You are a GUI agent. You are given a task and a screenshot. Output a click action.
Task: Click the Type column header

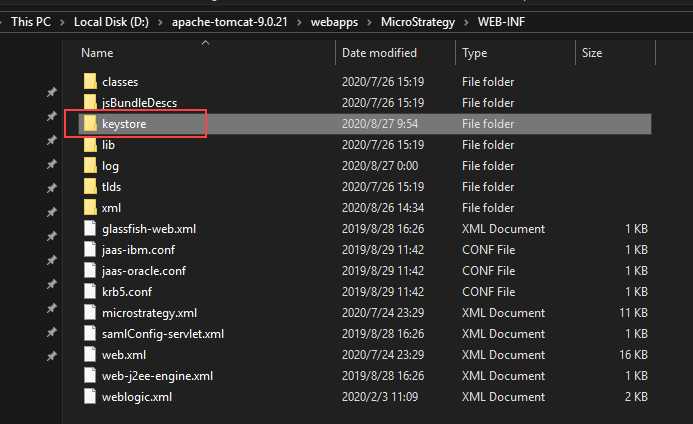475,52
